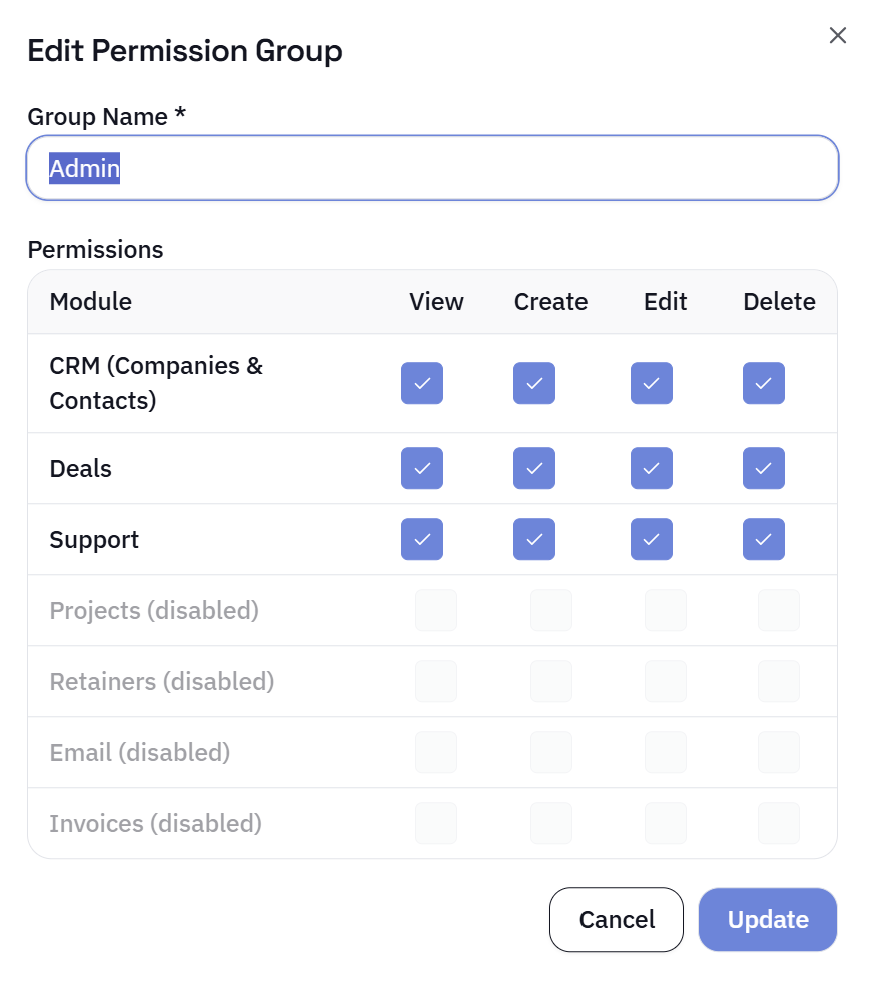Click the Update button

coord(767,919)
